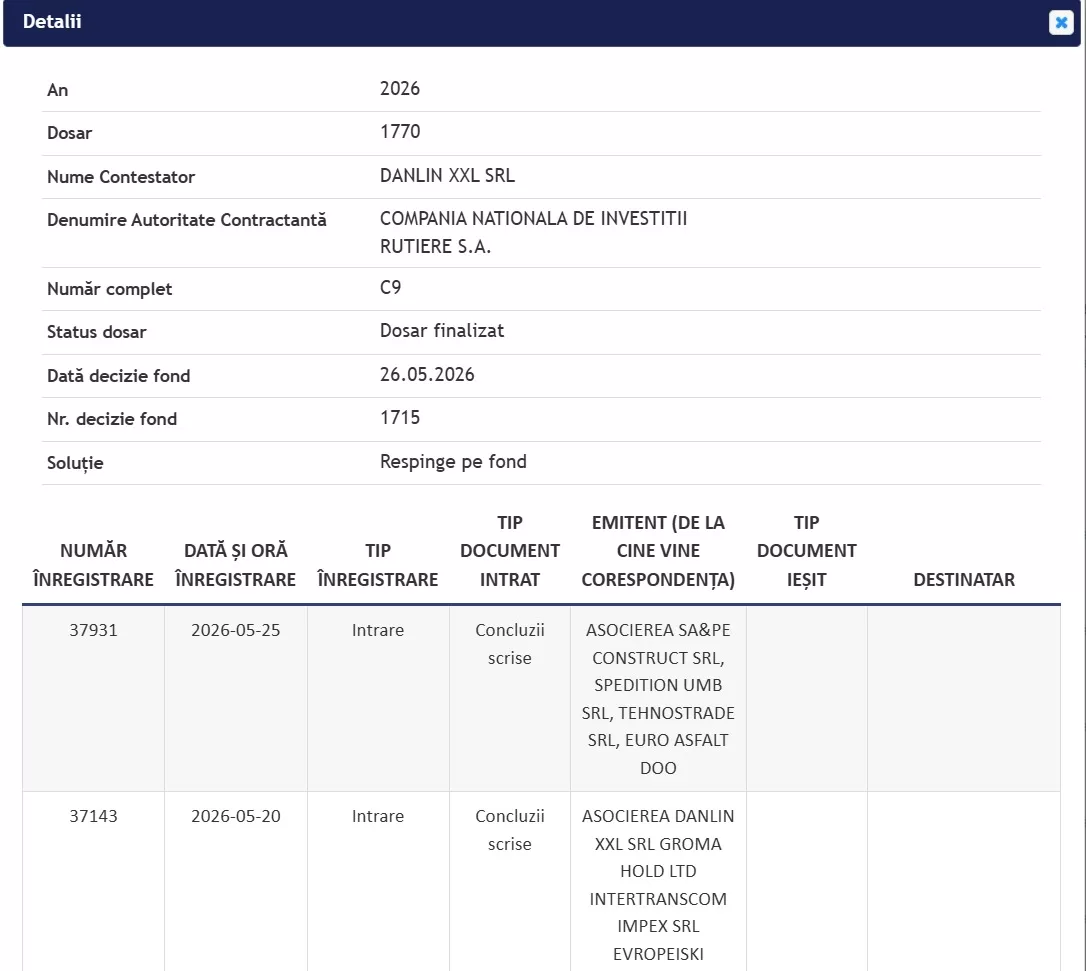Image resolution: width=1086 pixels, height=971 pixels.
Task: Click the Detalii dialog title
Action: pyautogui.click(x=52, y=21)
